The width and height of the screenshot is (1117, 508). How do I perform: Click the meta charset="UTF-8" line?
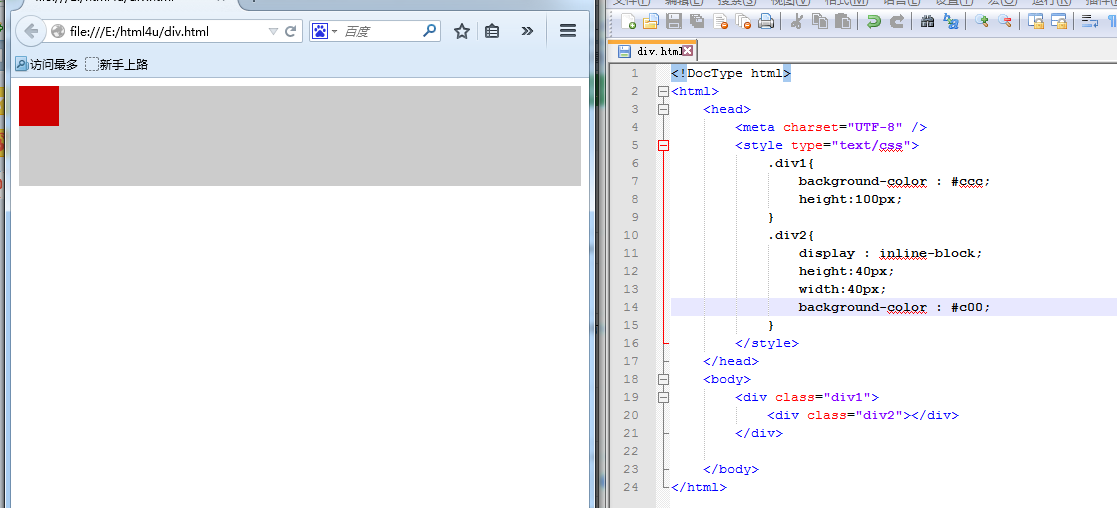(x=831, y=128)
